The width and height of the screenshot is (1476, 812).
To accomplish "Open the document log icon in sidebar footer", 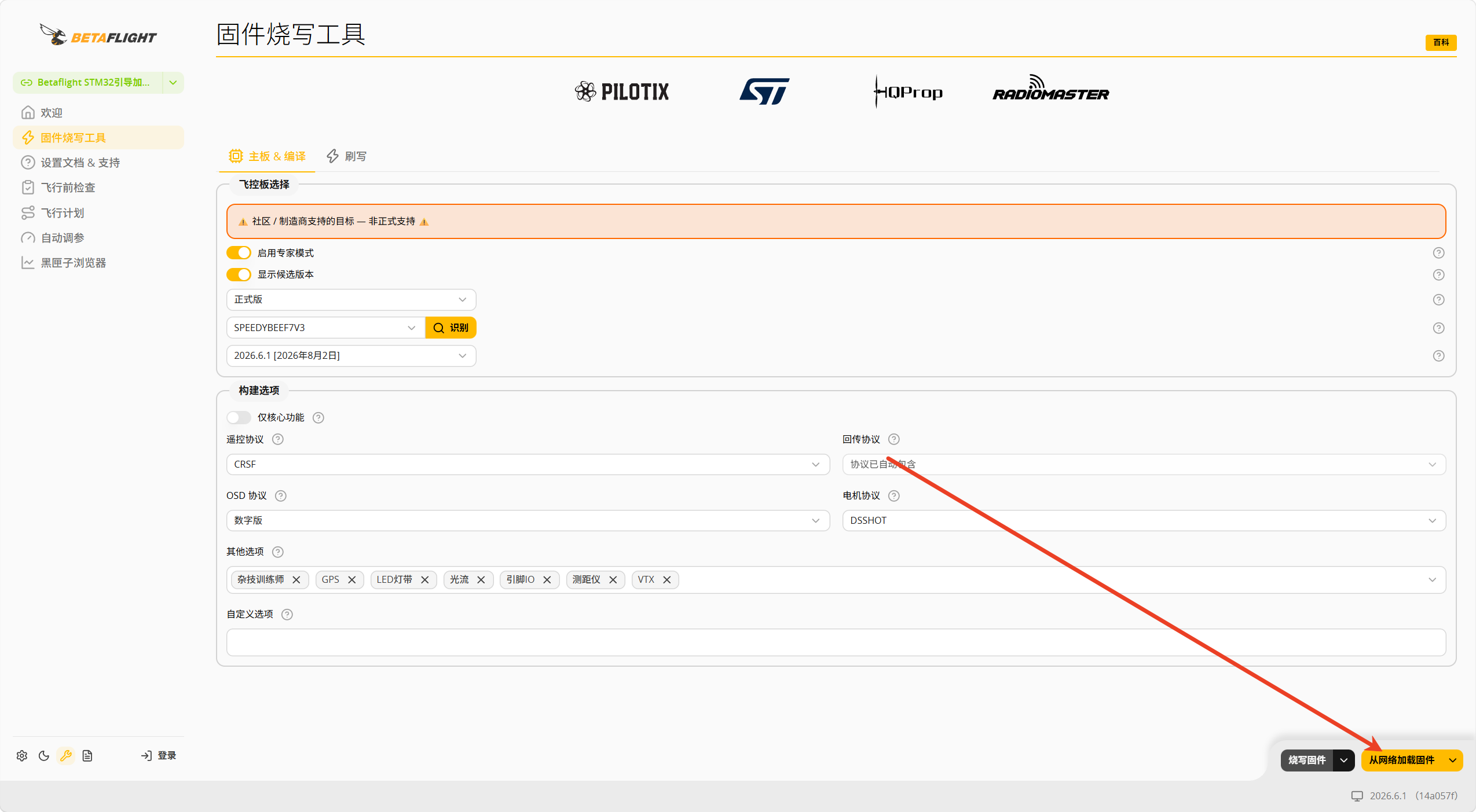I will pos(87,755).
